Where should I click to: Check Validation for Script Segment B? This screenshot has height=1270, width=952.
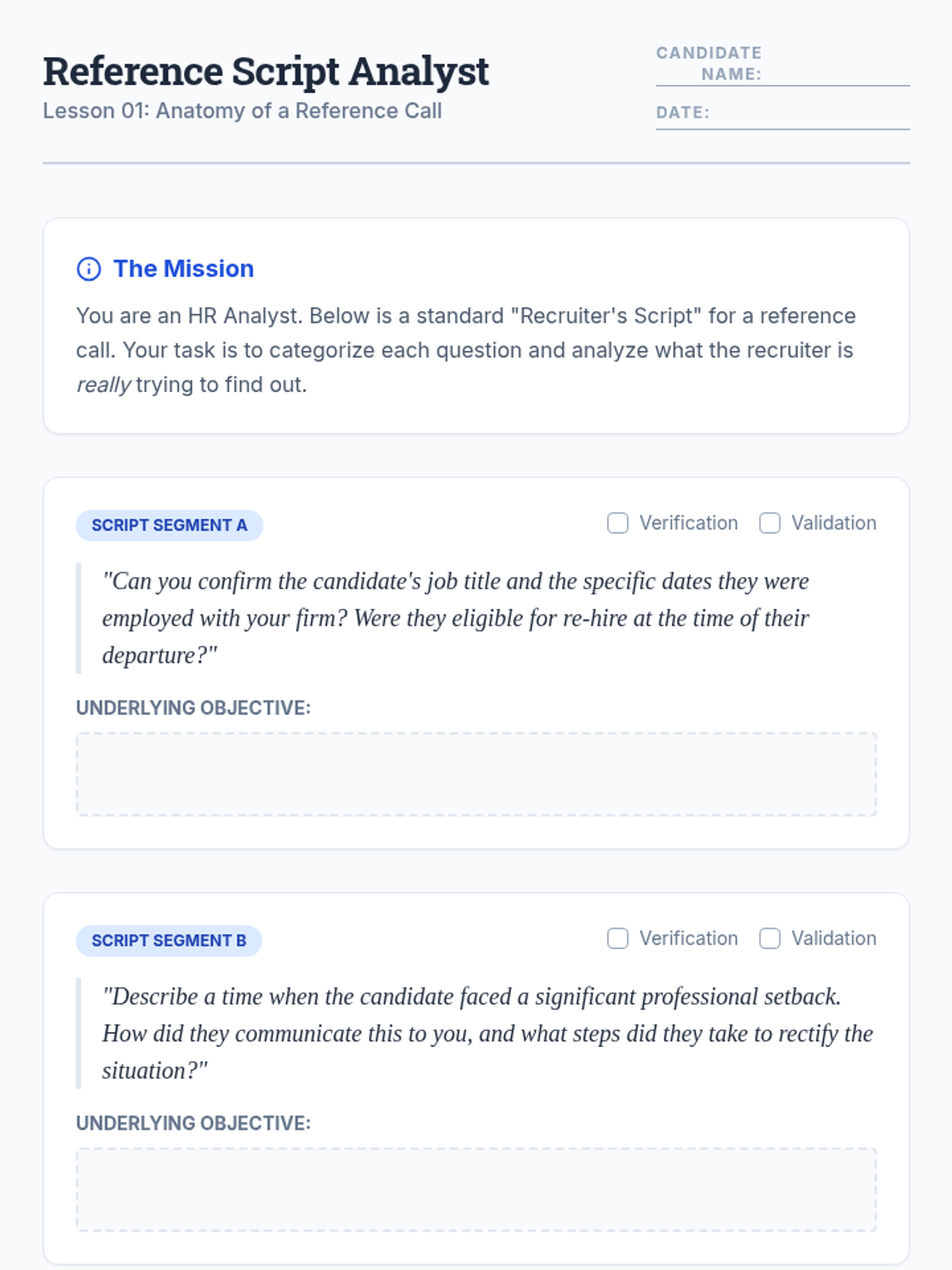770,938
